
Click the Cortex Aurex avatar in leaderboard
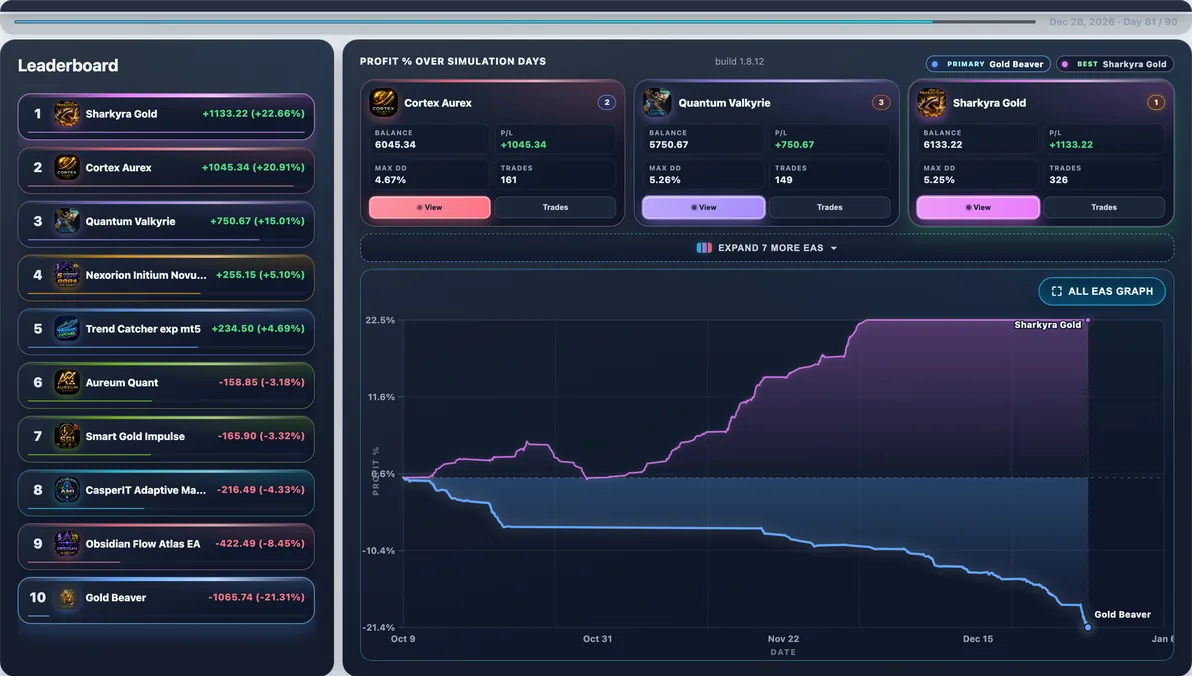coord(67,167)
